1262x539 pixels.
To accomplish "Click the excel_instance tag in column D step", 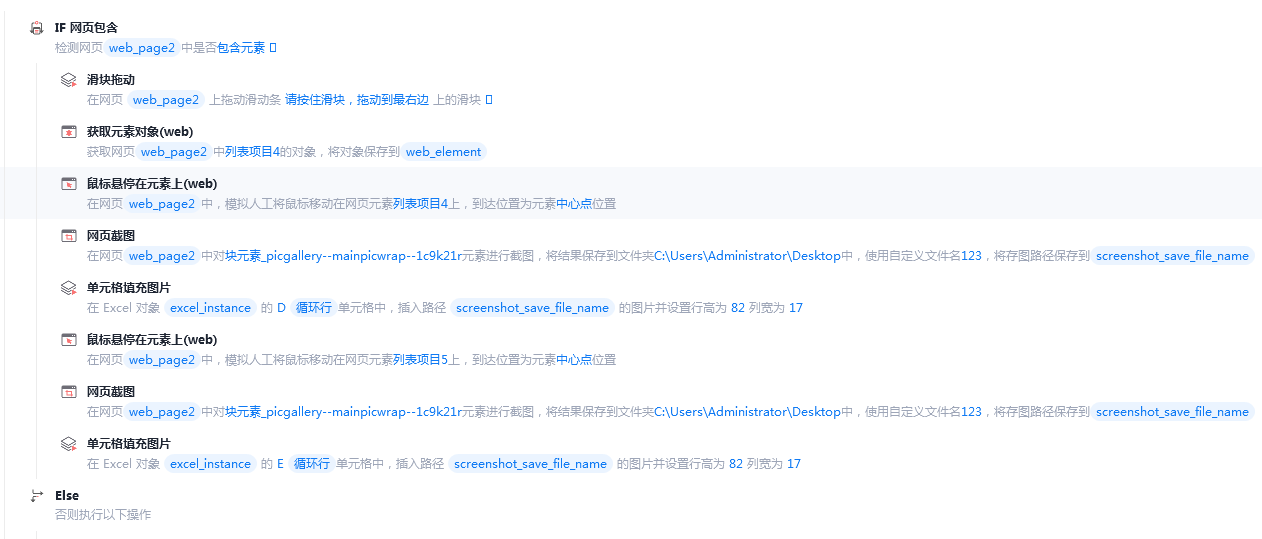I will [211, 308].
